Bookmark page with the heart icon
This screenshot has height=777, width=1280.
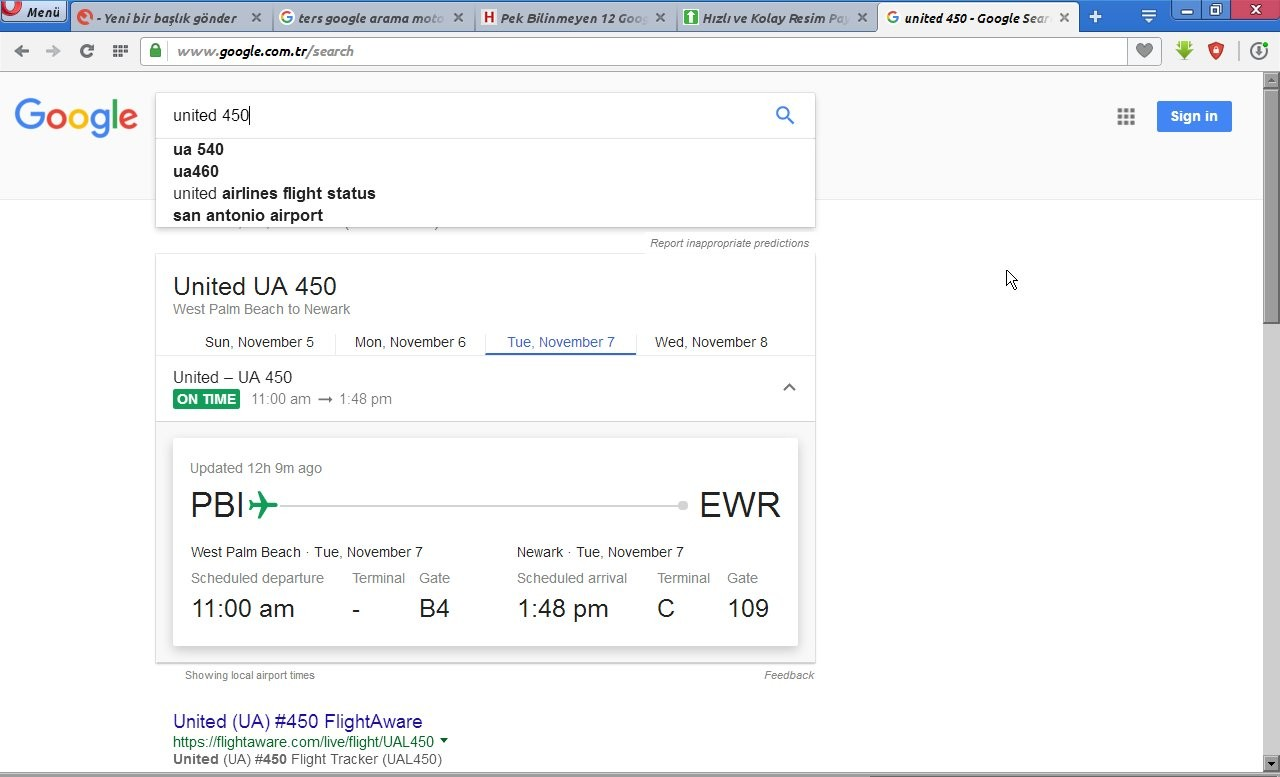click(1144, 51)
